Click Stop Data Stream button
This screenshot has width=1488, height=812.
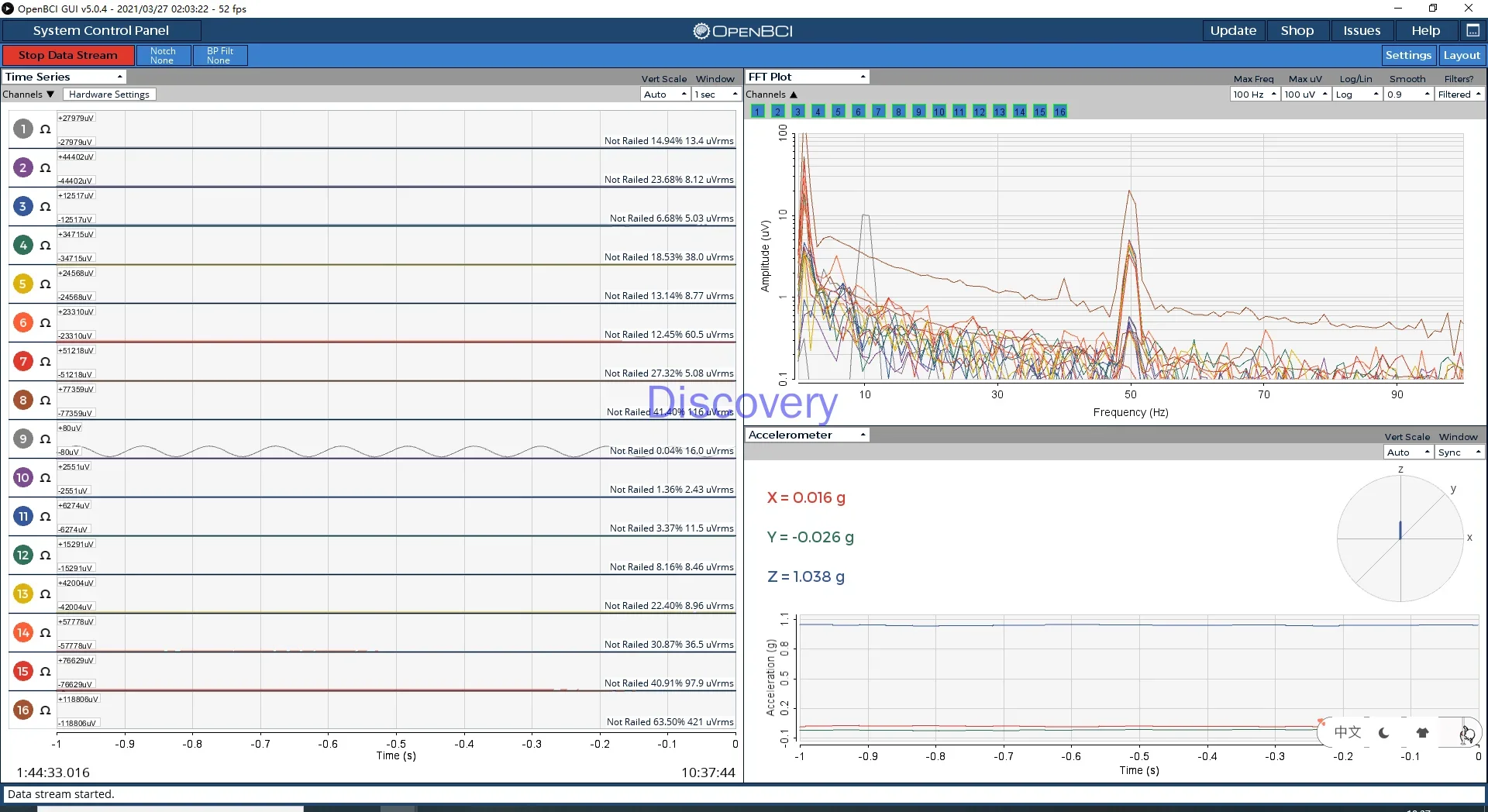point(68,55)
